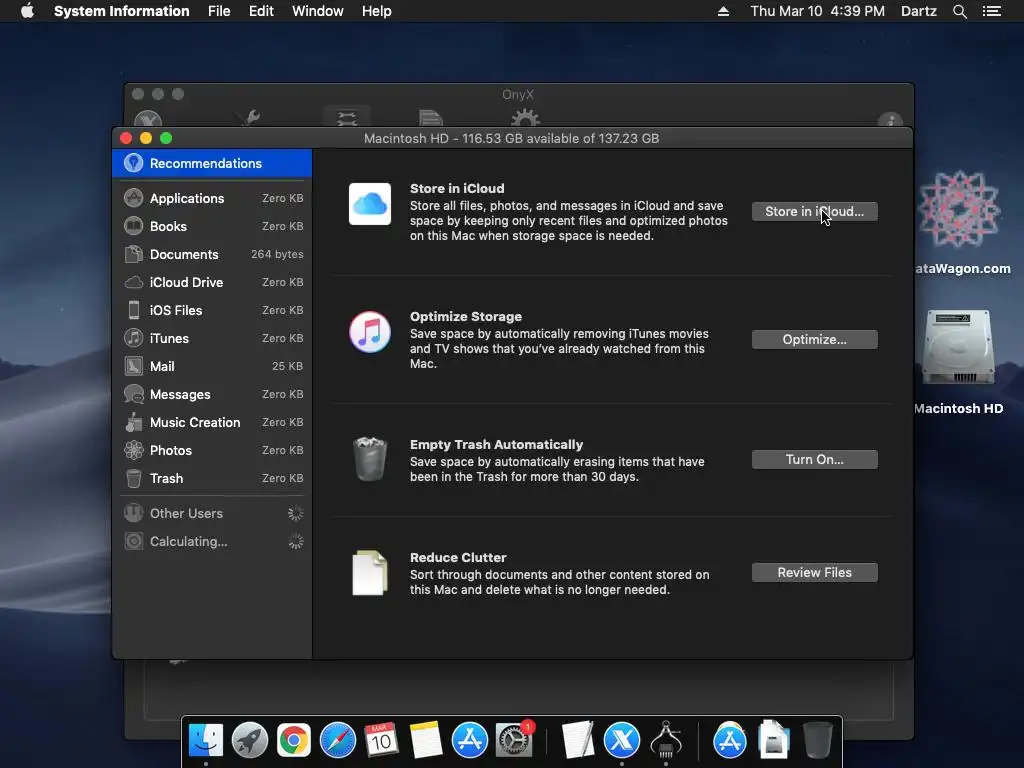This screenshot has width=1024, height=768.
Task: Click the Review Files button
Action: pyautogui.click(x=814, y=573)
